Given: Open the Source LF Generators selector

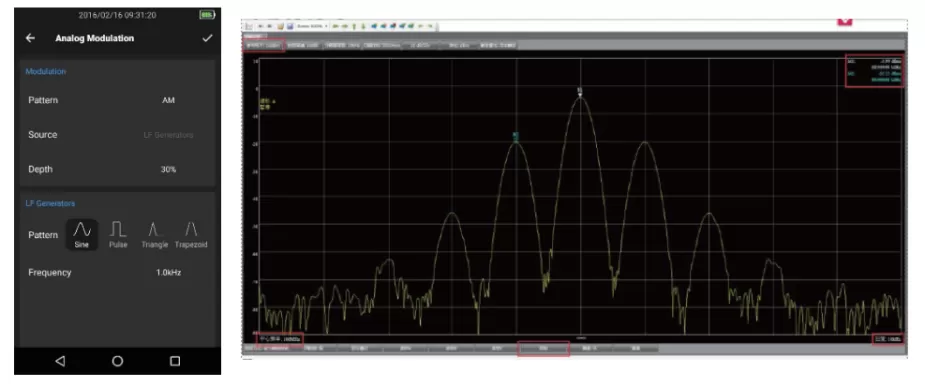Looking at the screenshot, I should pyautogui.click(x=118, y=135).
